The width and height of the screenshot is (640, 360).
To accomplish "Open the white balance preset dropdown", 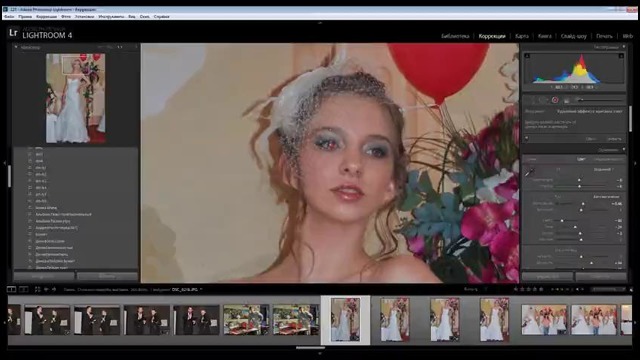I will point(604,169).
